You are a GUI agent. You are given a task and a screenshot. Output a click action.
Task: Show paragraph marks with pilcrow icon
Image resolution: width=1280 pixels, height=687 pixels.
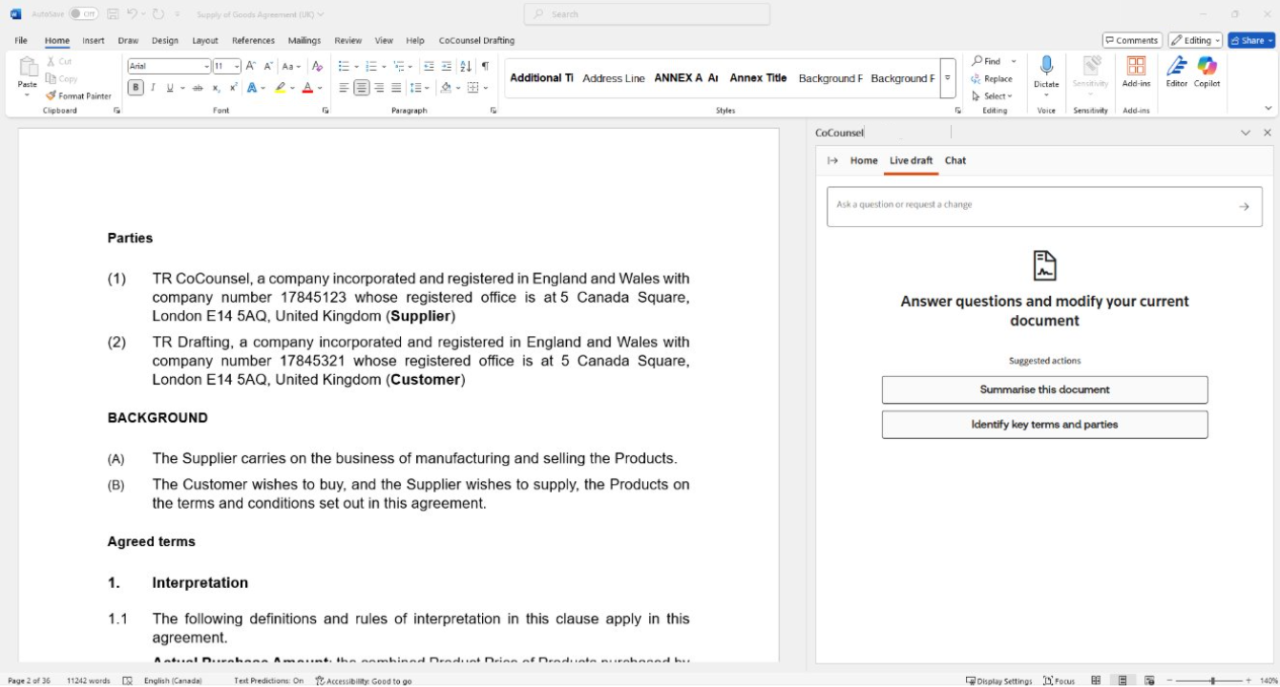[485, 66]
